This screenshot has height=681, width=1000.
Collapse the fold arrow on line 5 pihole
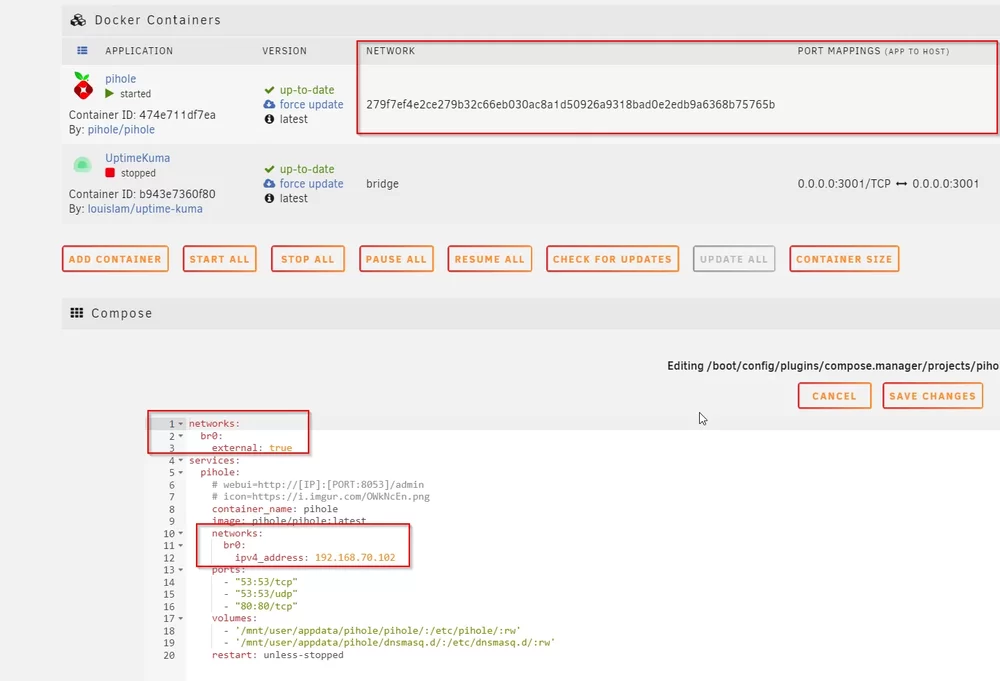[x=180, y=472]
